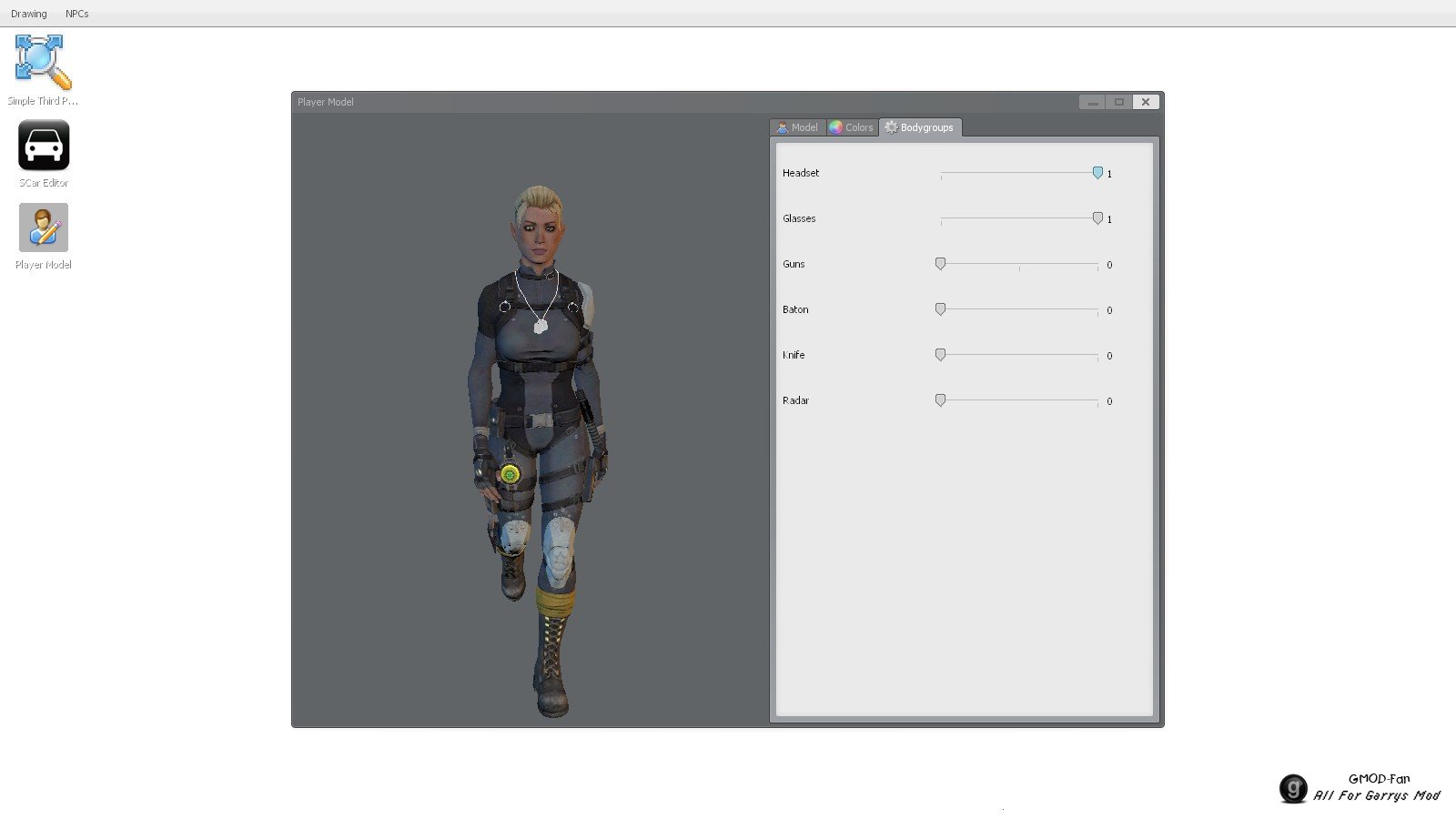The image size is (1456, 819).
Task: Switch to the Model tab
Action: click(x=797, y=127)
